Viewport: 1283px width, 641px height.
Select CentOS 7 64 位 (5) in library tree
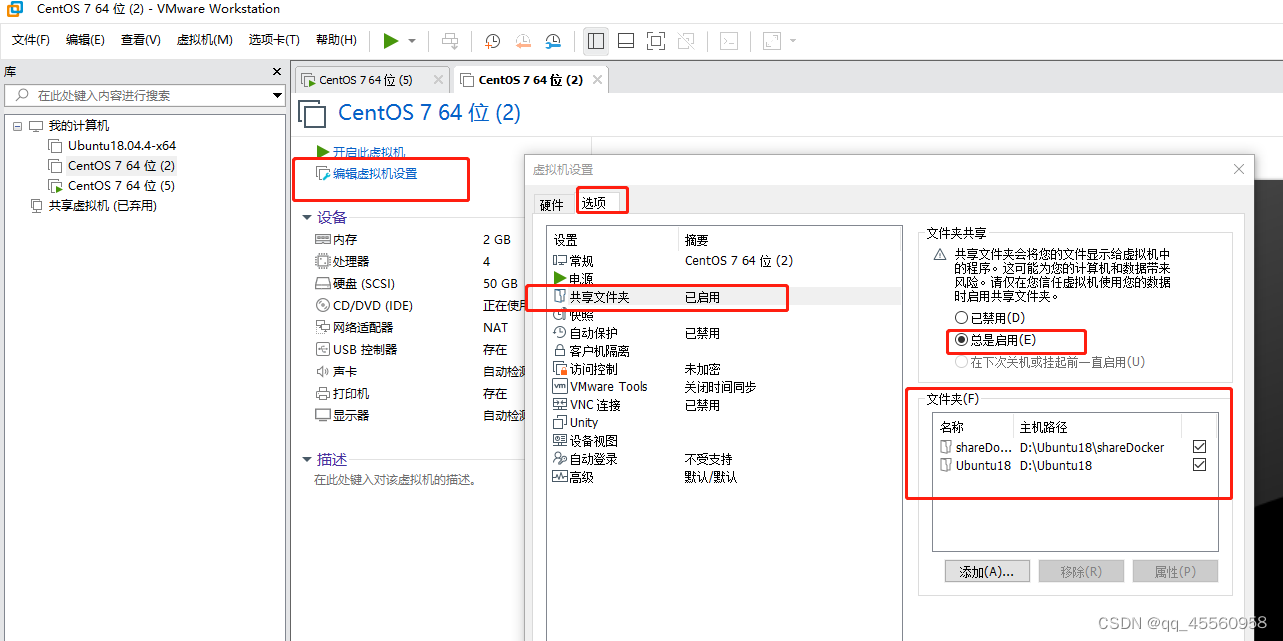(x=121, y=186)
